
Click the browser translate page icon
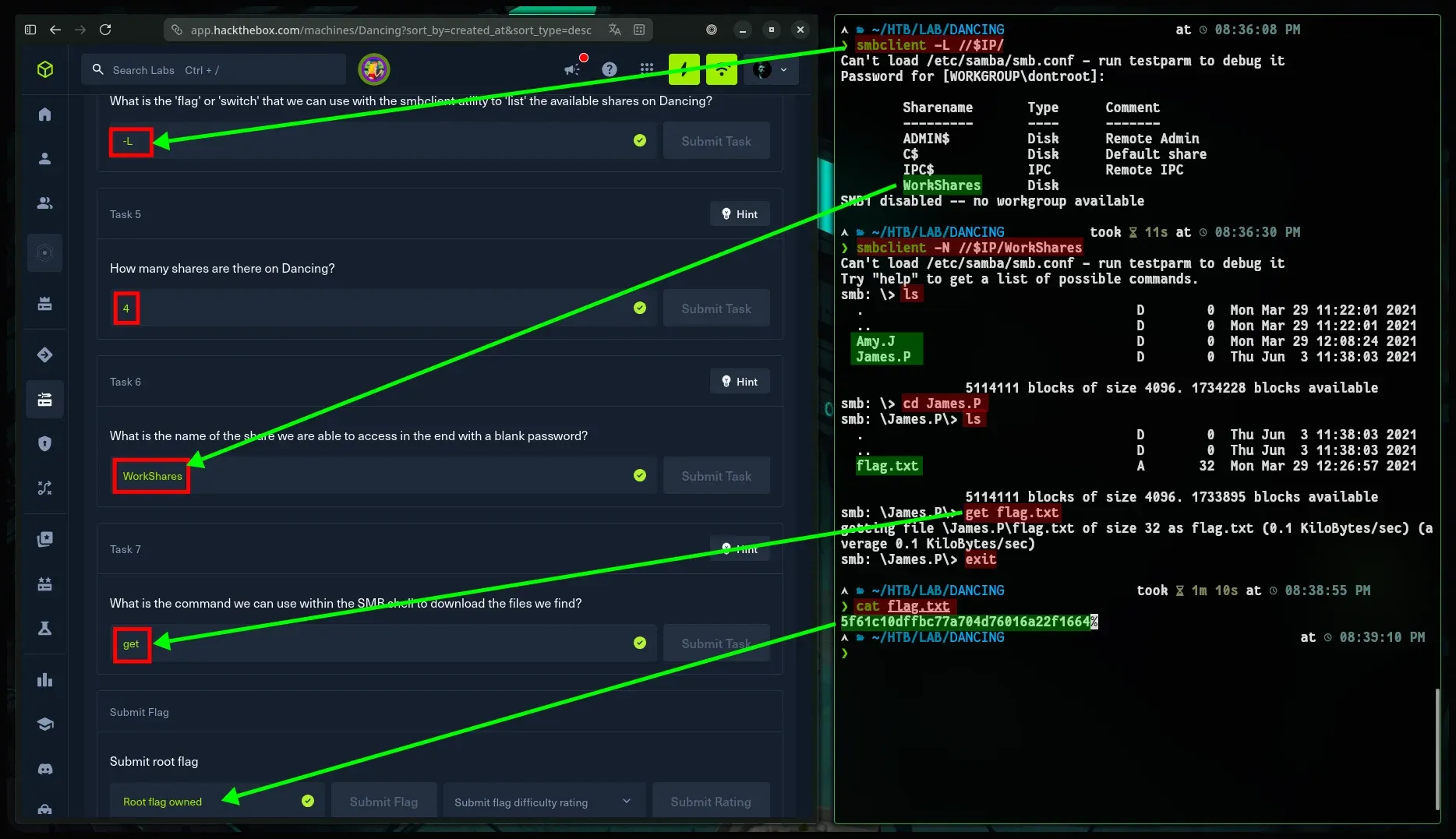click(615, 30)
